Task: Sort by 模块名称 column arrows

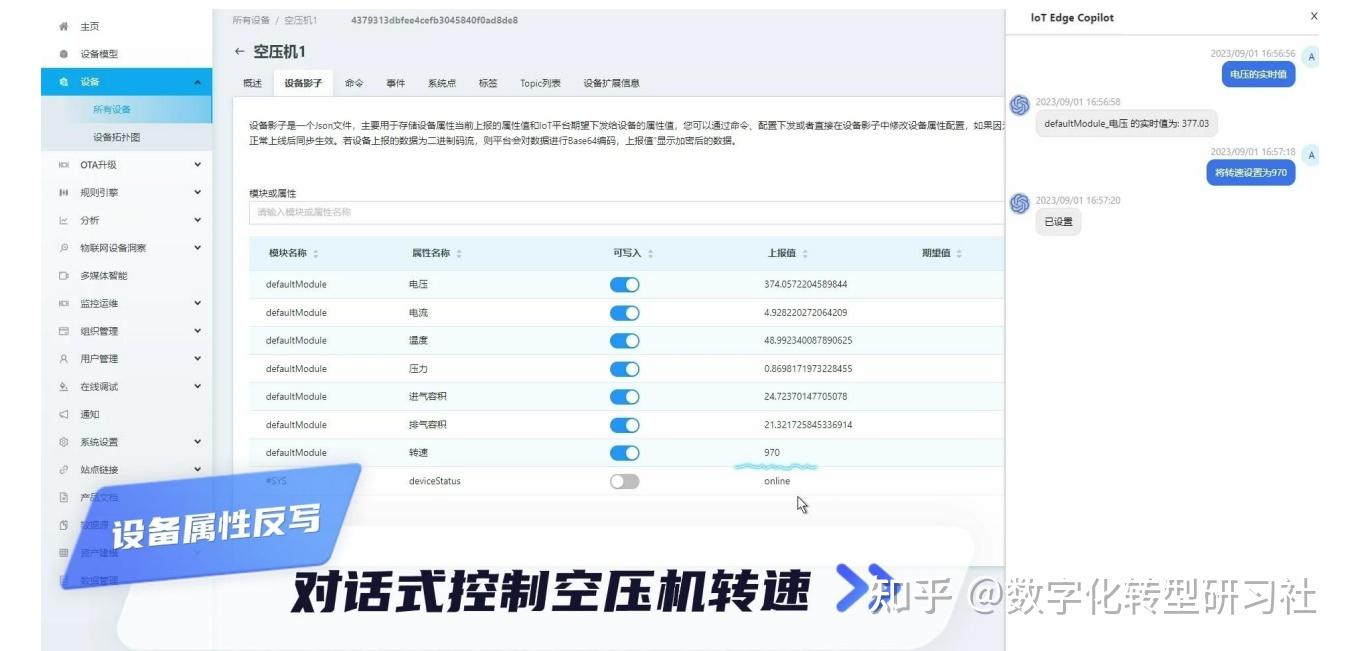Action: click(x=316, y=254)
